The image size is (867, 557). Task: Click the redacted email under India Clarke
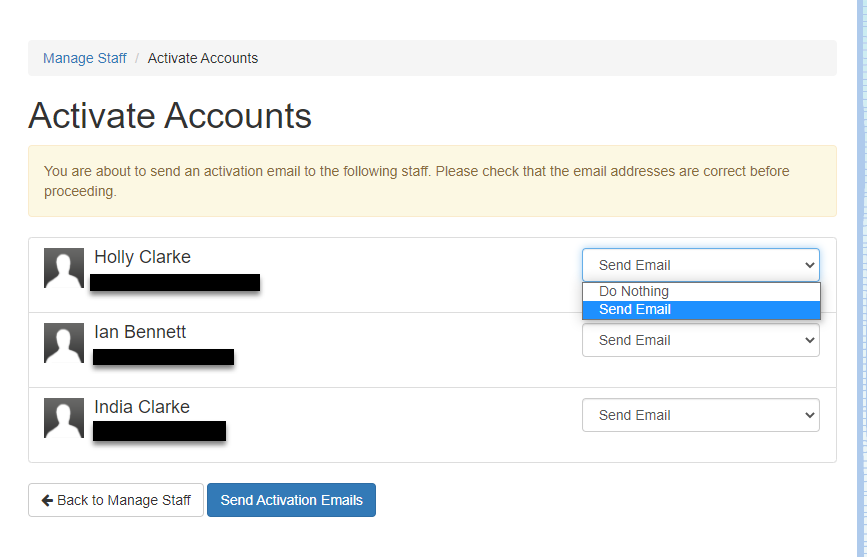(159, 431)
